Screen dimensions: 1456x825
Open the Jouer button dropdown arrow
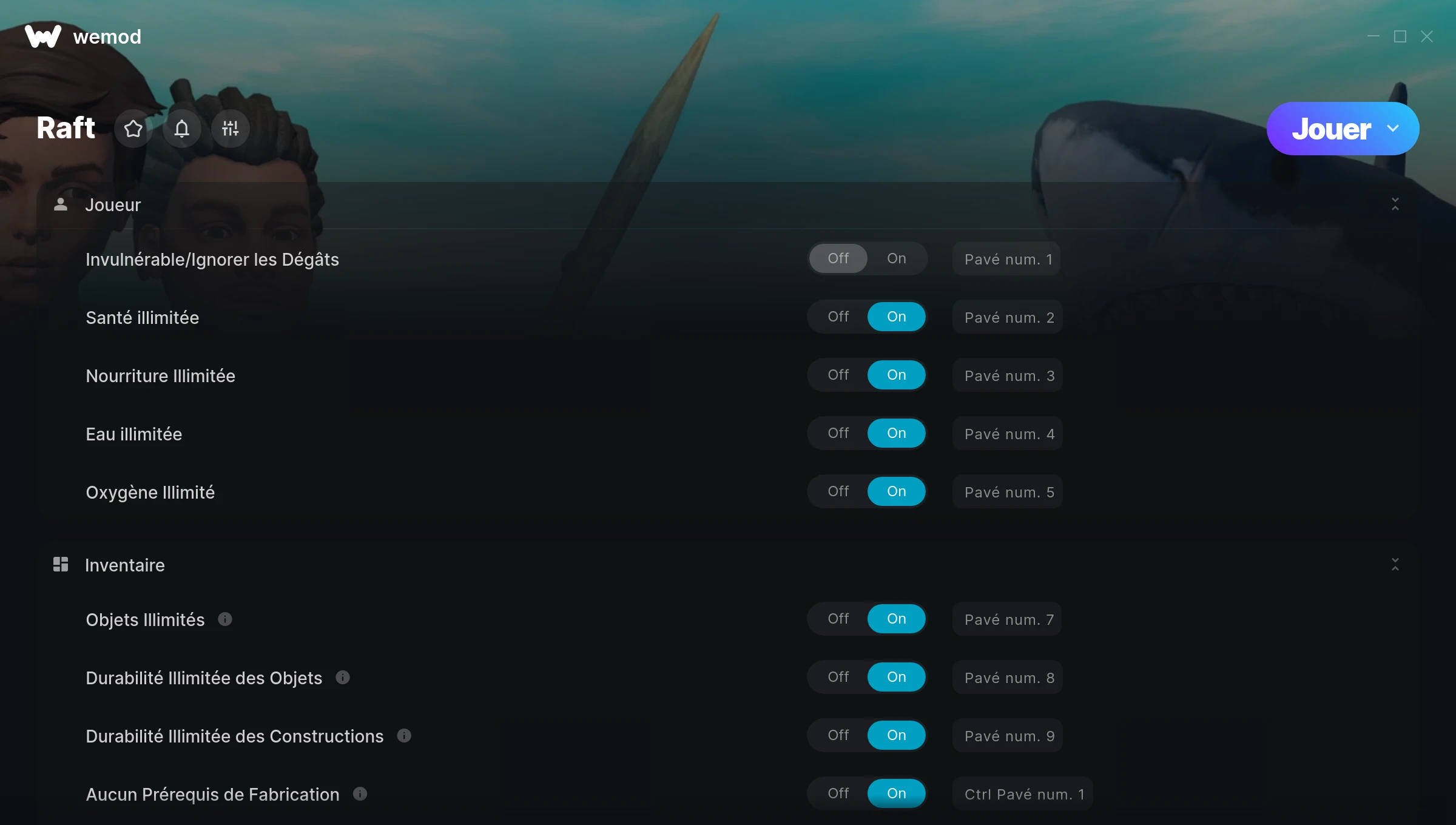pos(1393,129)
